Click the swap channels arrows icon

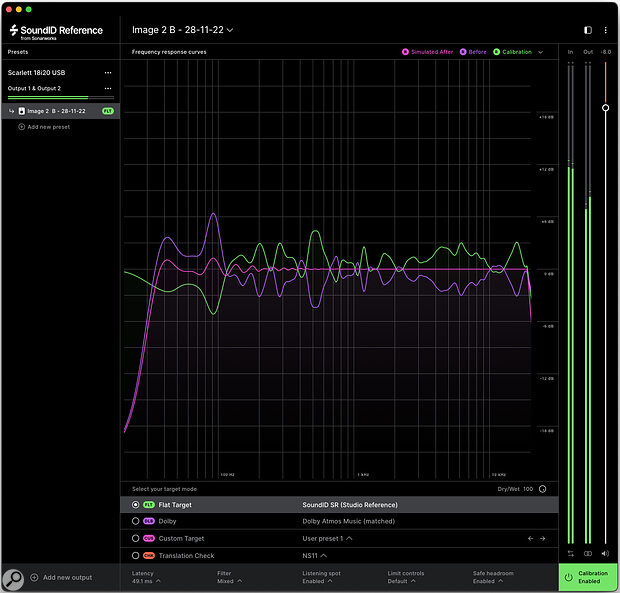(x=571, y=553)
